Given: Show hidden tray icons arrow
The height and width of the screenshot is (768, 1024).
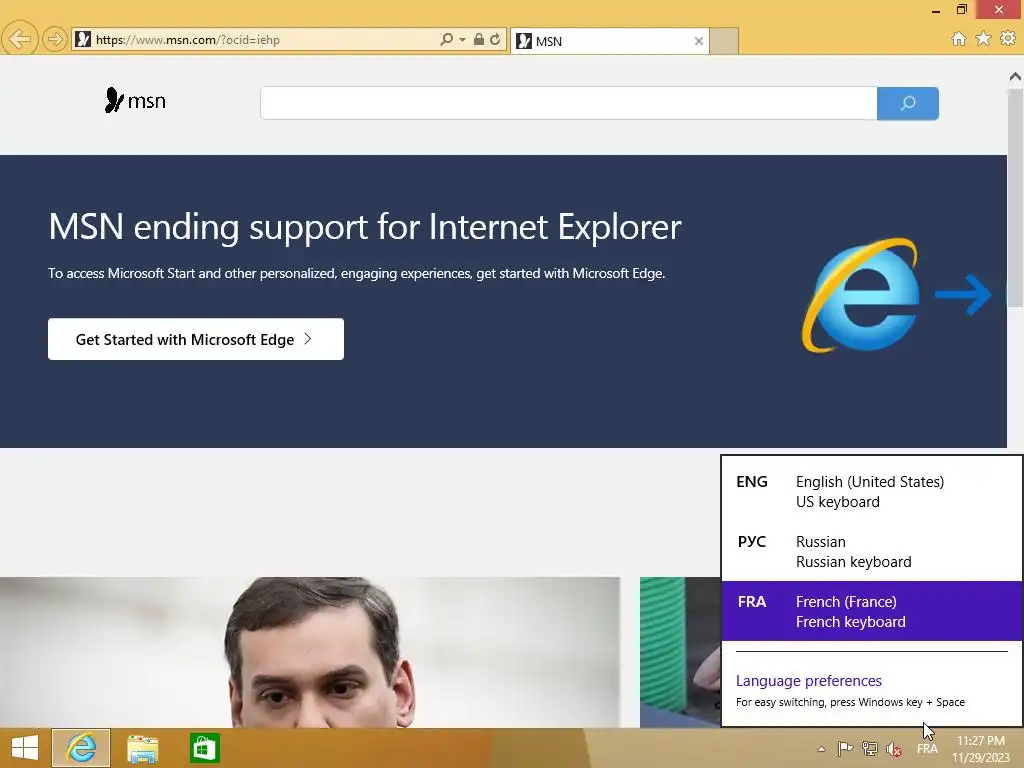Looking at the screenshot, I should 822,749.
